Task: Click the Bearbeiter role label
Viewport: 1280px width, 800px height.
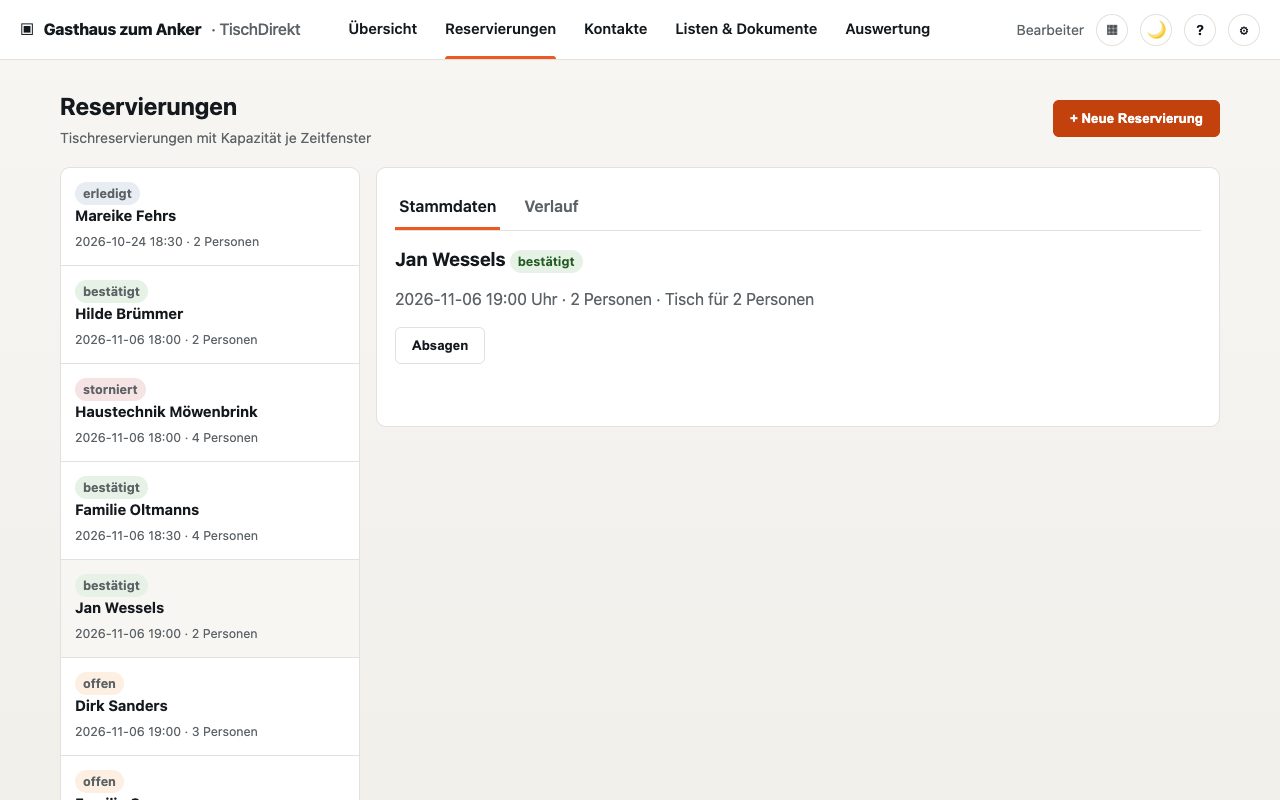Action: [1050, 30]
